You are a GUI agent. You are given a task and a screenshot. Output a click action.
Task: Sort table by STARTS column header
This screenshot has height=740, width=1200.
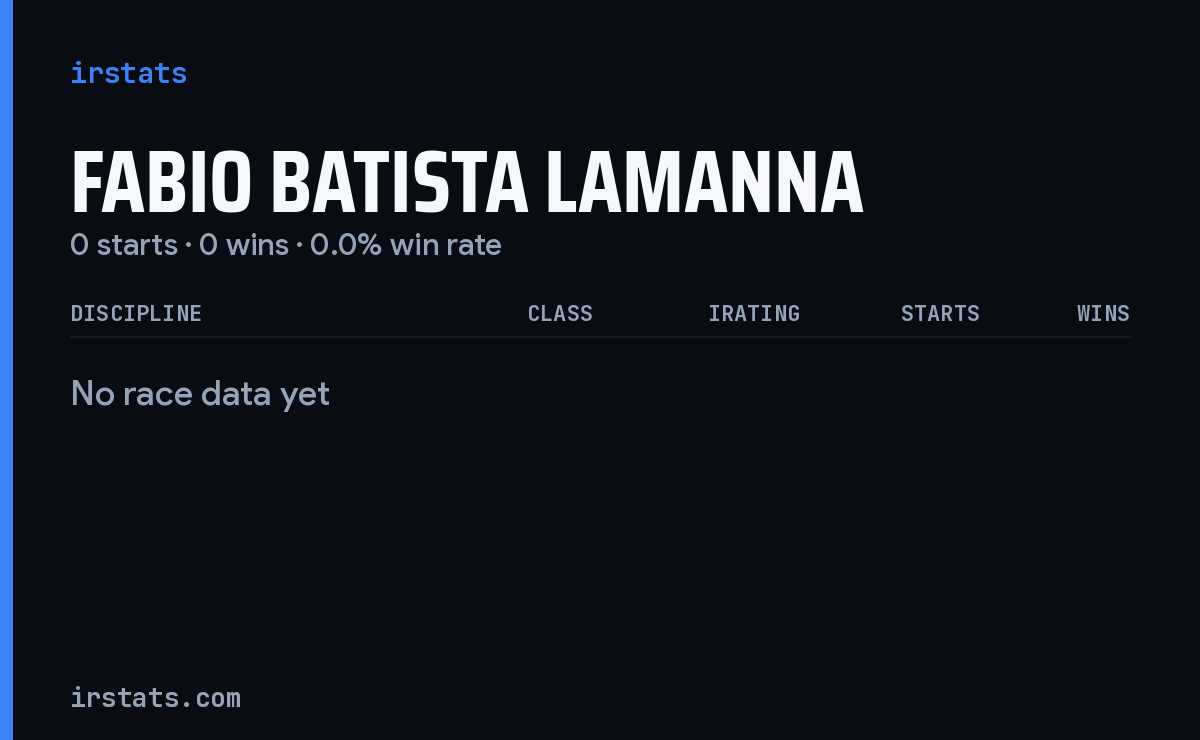940,313
